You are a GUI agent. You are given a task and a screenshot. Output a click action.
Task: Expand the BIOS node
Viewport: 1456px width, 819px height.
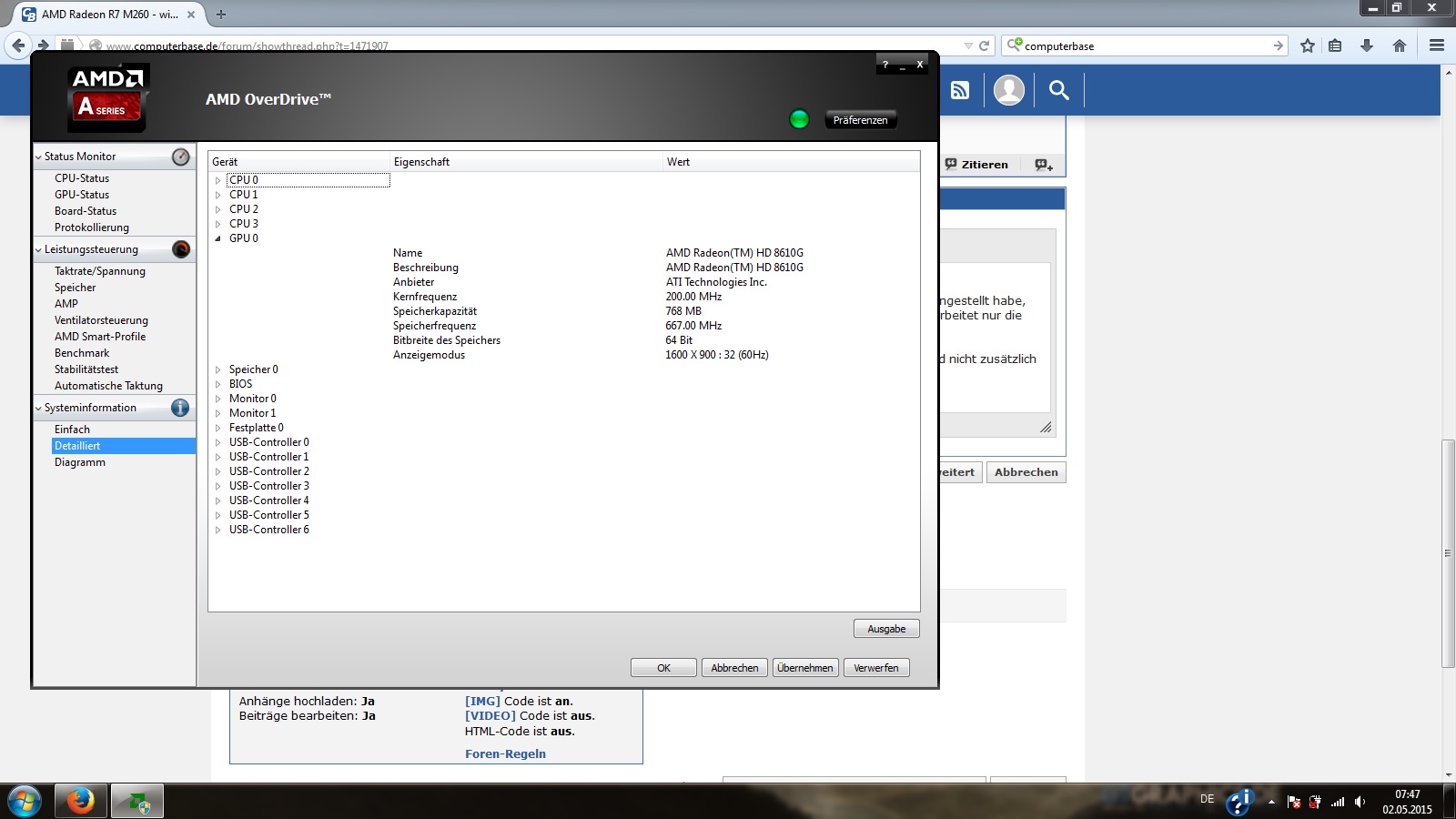(218, 384)
